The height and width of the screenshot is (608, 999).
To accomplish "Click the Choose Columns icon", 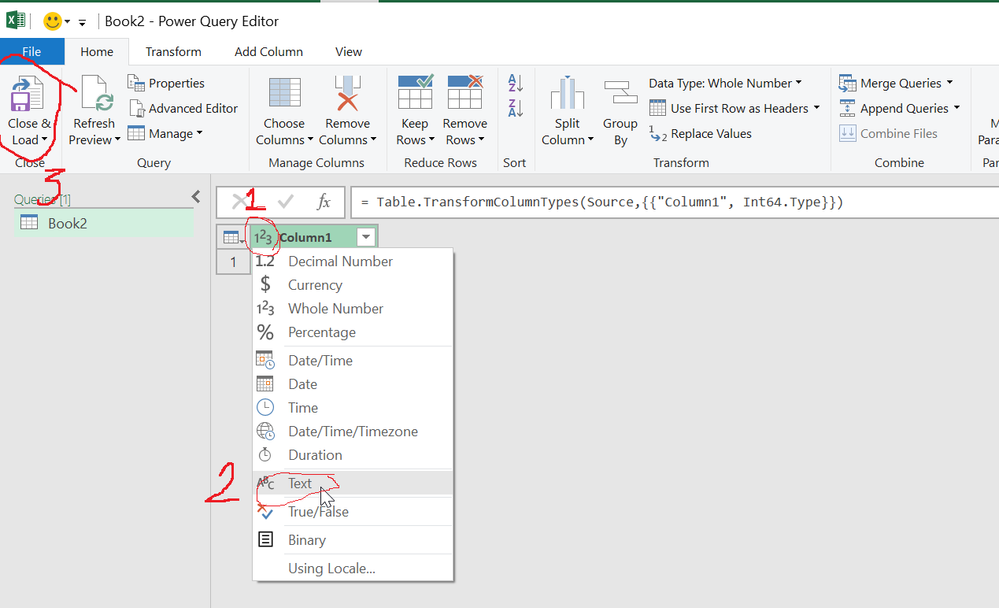I will [285, 93].
